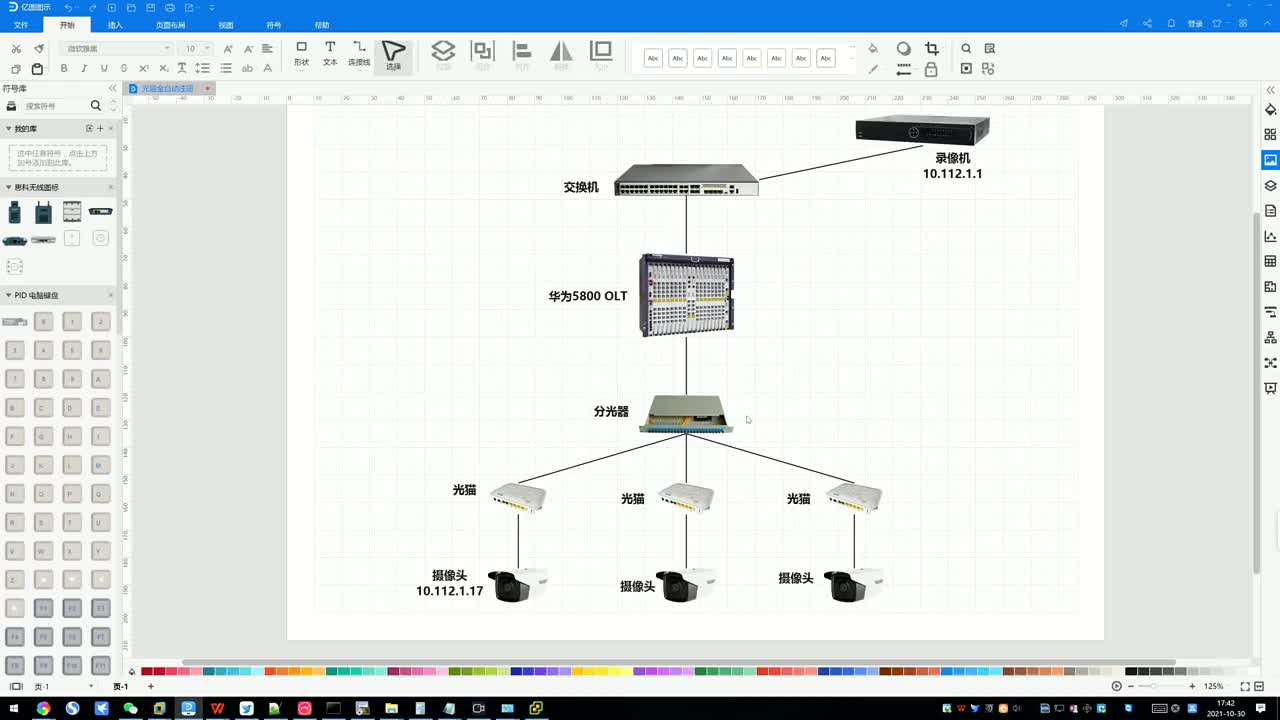Click the Print icon in title bar

[170, 7]
